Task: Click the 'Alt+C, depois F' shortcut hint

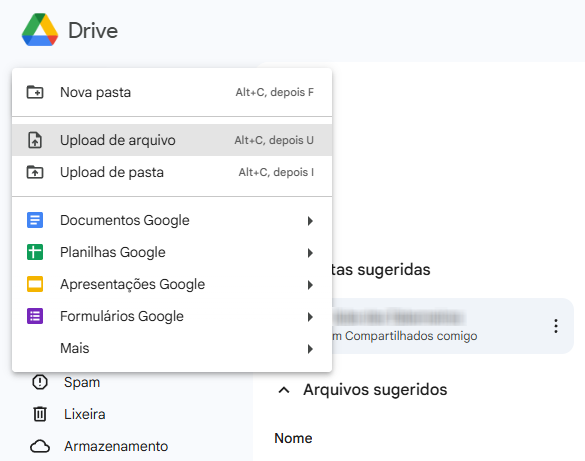Action: pyautogui.click(x=275, y=92)
